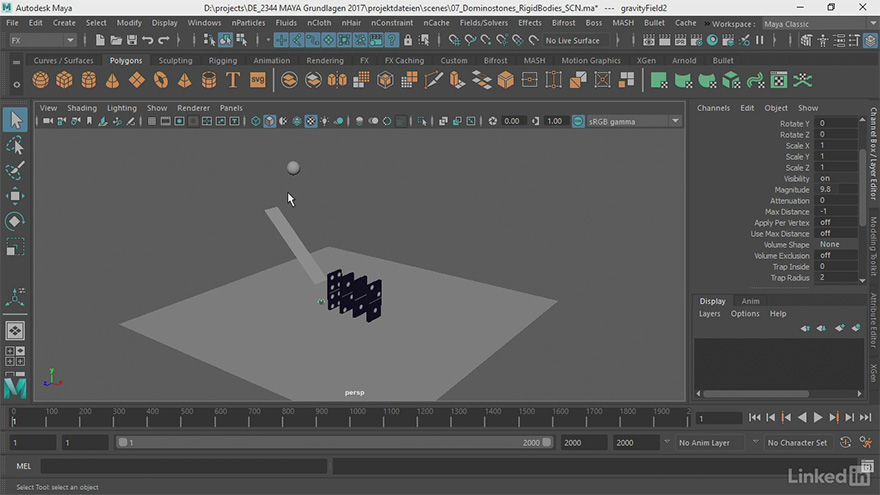Click the Magnitude value field
The height and width of the screenshot is (495, 880).
point(836,190)
